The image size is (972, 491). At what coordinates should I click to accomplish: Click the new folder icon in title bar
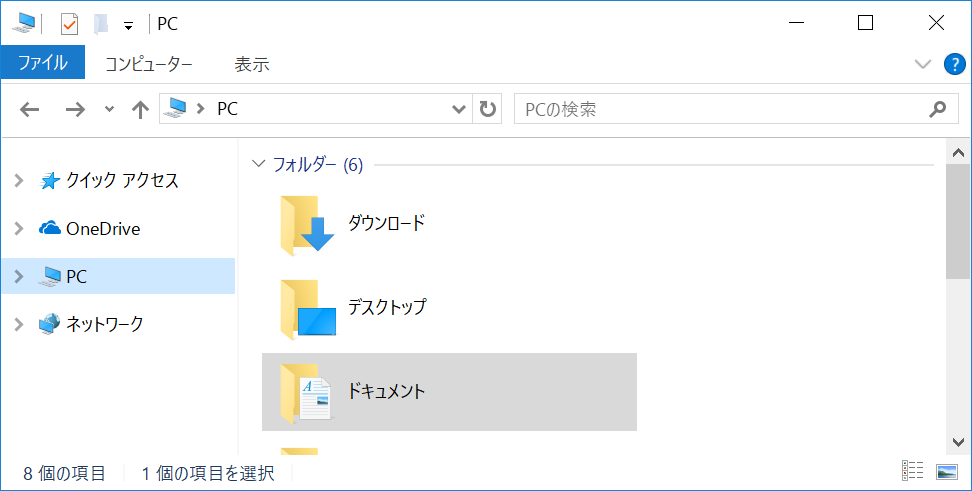tap(101, 24)
